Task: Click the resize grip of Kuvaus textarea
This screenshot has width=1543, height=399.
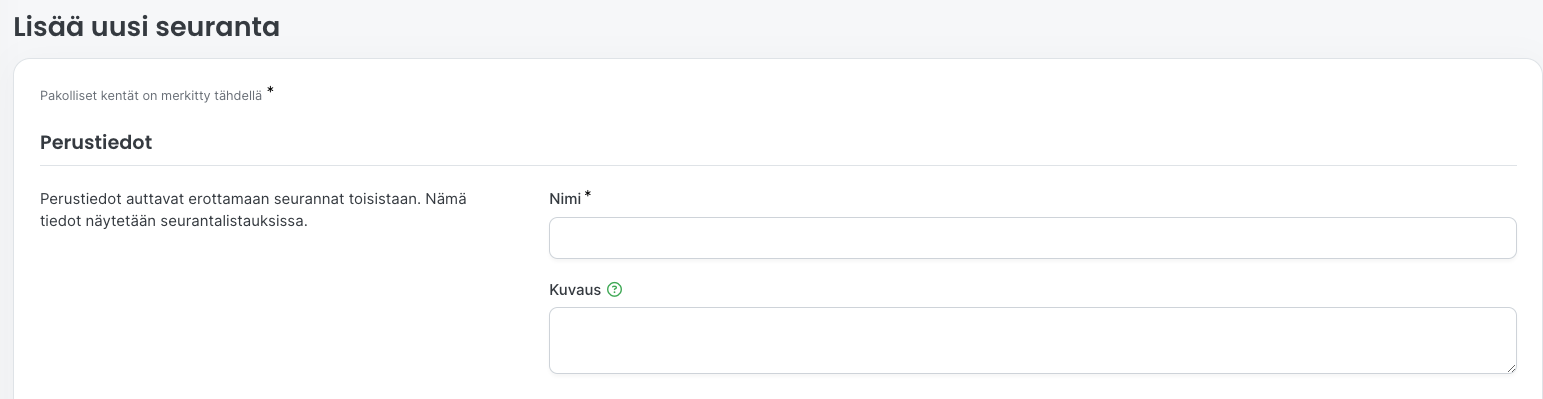Action: coord(1510,367)
